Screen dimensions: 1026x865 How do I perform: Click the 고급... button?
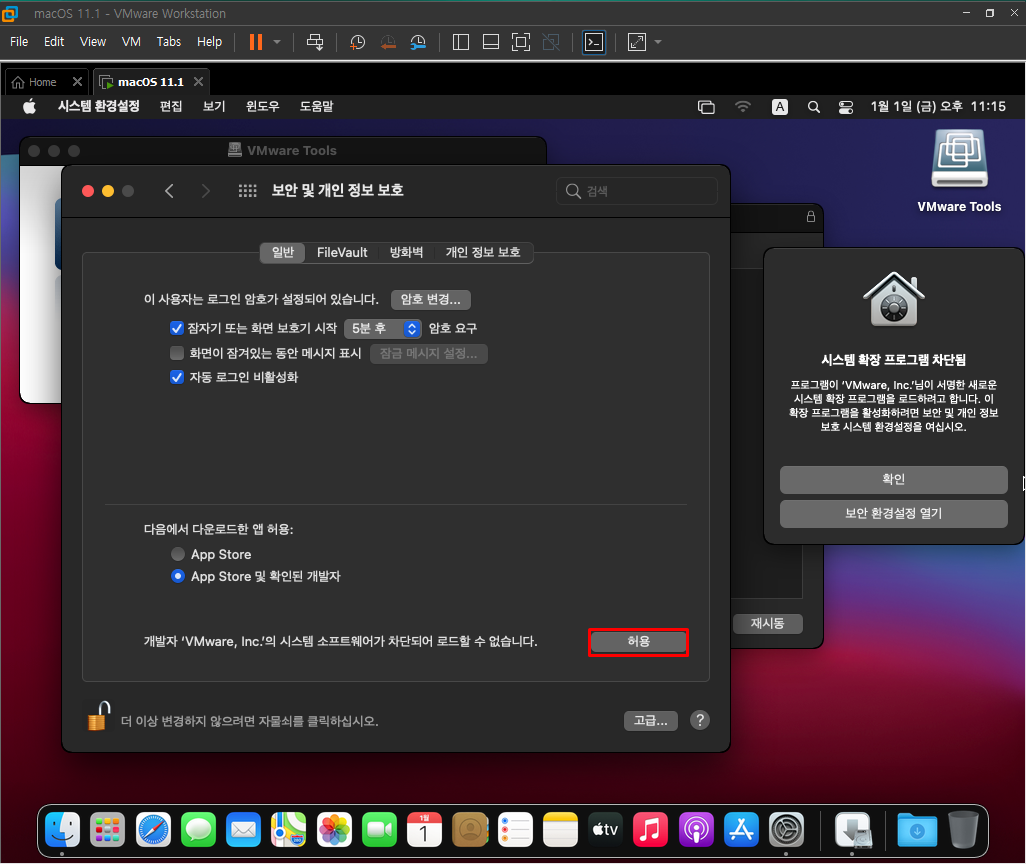(x=650, y=720)
